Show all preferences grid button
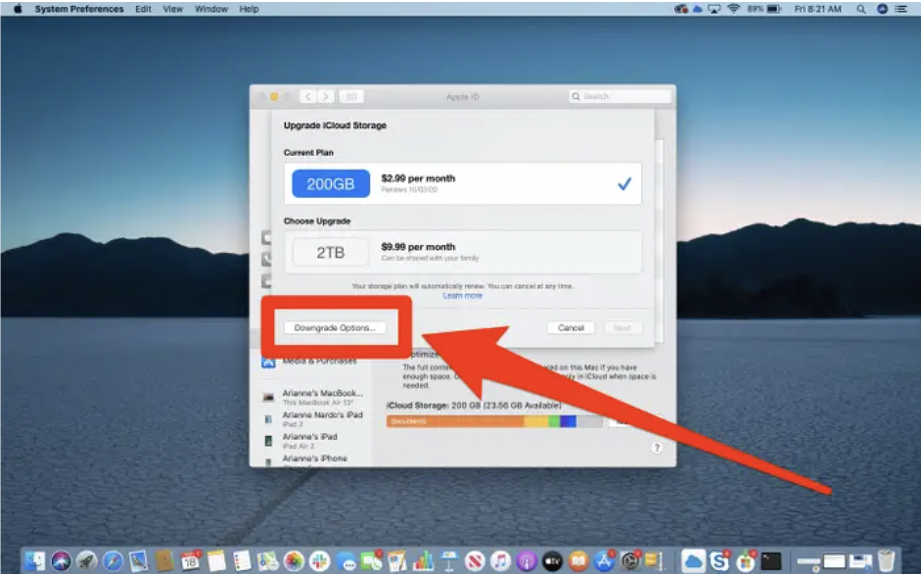The height and width of the screenshot is (574, 922). pos(352,96)
